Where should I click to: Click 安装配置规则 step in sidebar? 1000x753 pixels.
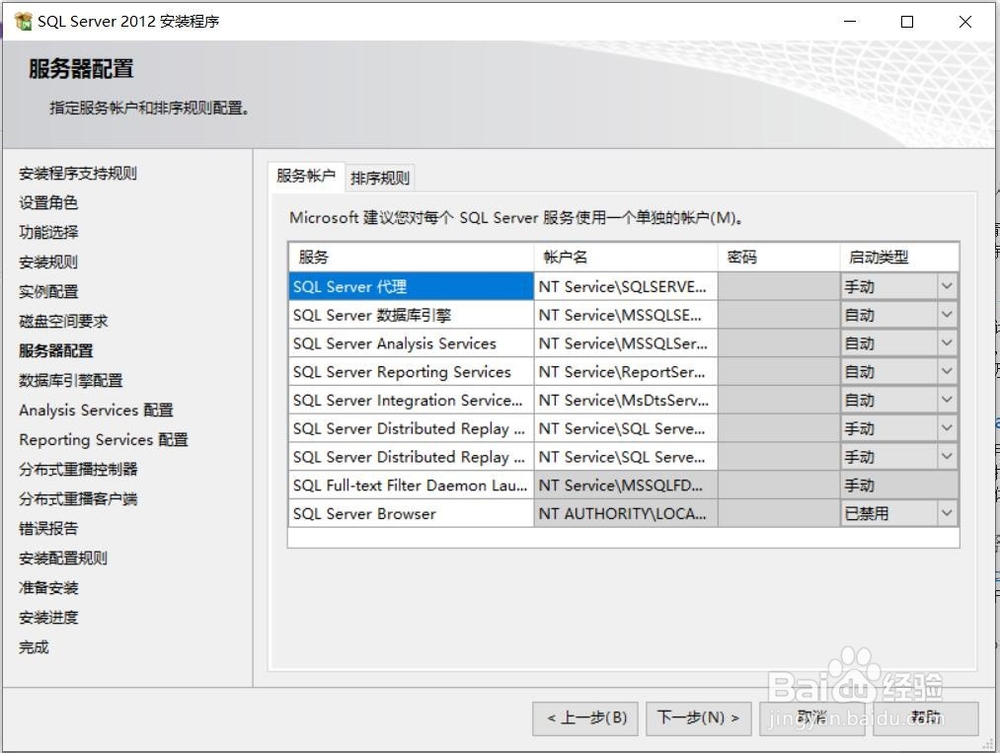tap(63, 558)
